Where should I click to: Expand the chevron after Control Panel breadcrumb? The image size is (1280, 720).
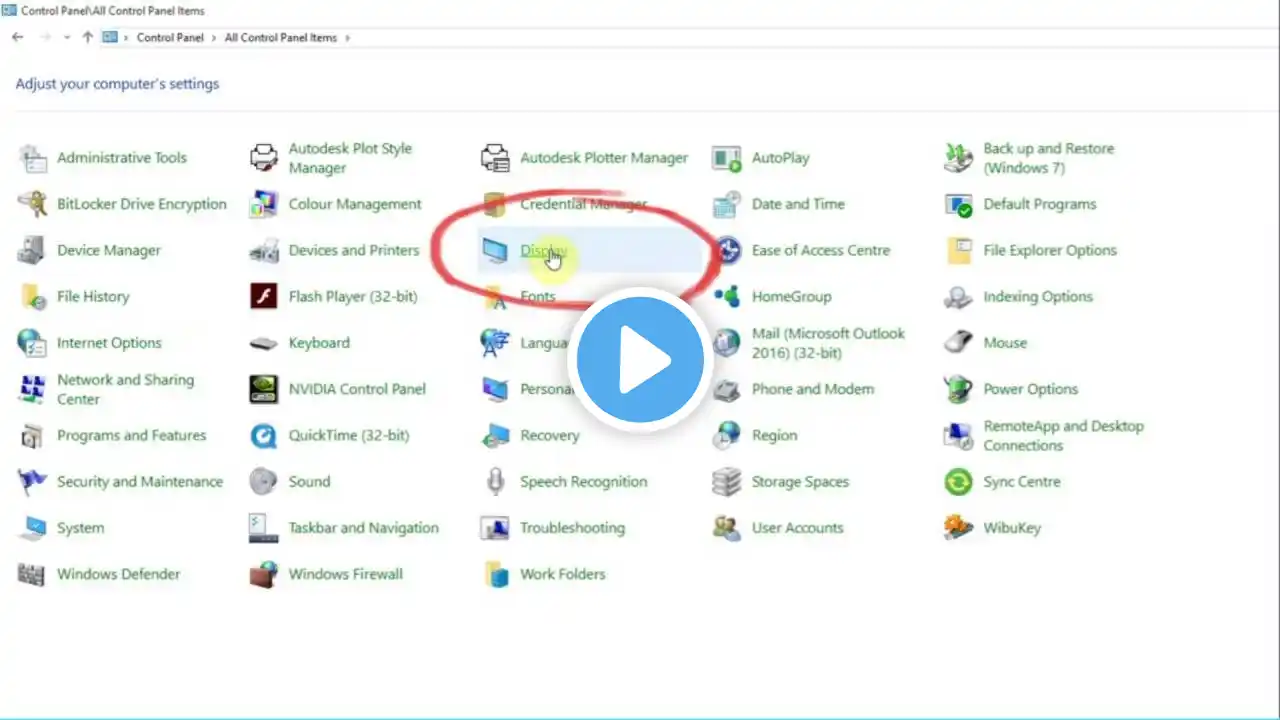click(213, 38)
